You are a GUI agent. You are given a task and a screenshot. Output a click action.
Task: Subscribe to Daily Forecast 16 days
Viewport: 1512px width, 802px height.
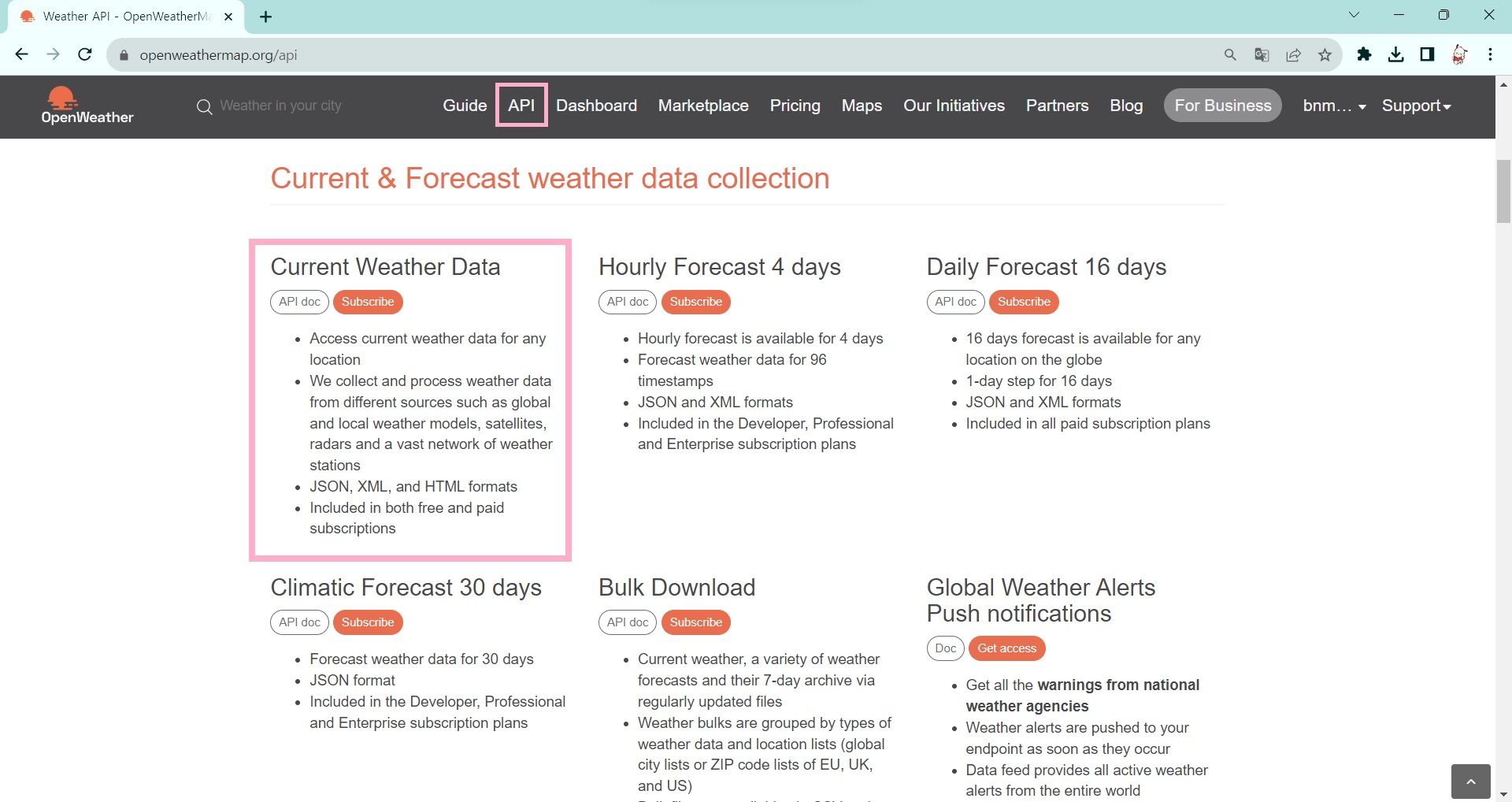1024,302
